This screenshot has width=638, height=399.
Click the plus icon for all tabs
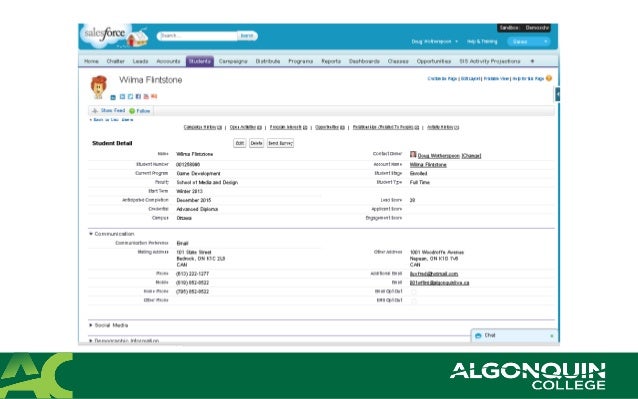pyautogui.click(x=532, y=61)
